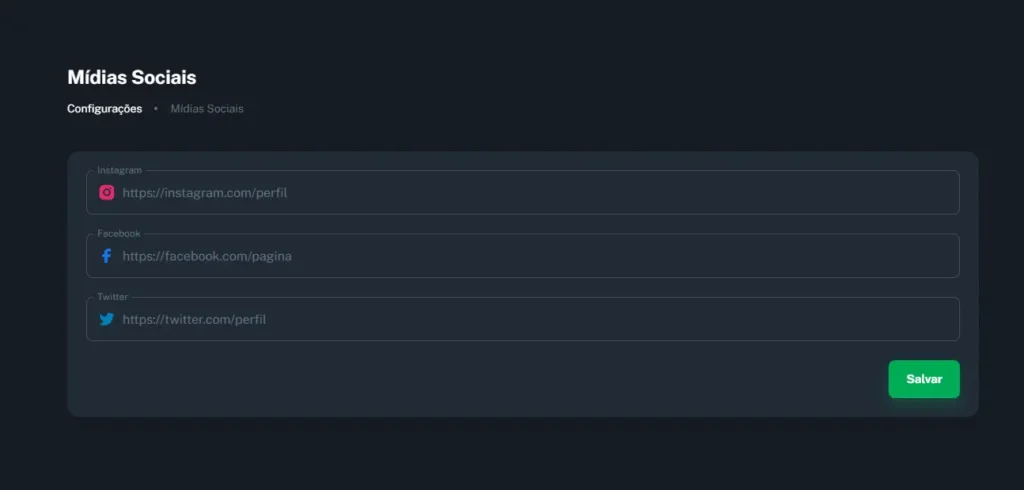Viewport: 1024px width, 490px height.
Task: Save the social media settings with Salvar
Action: click(924, 379)
